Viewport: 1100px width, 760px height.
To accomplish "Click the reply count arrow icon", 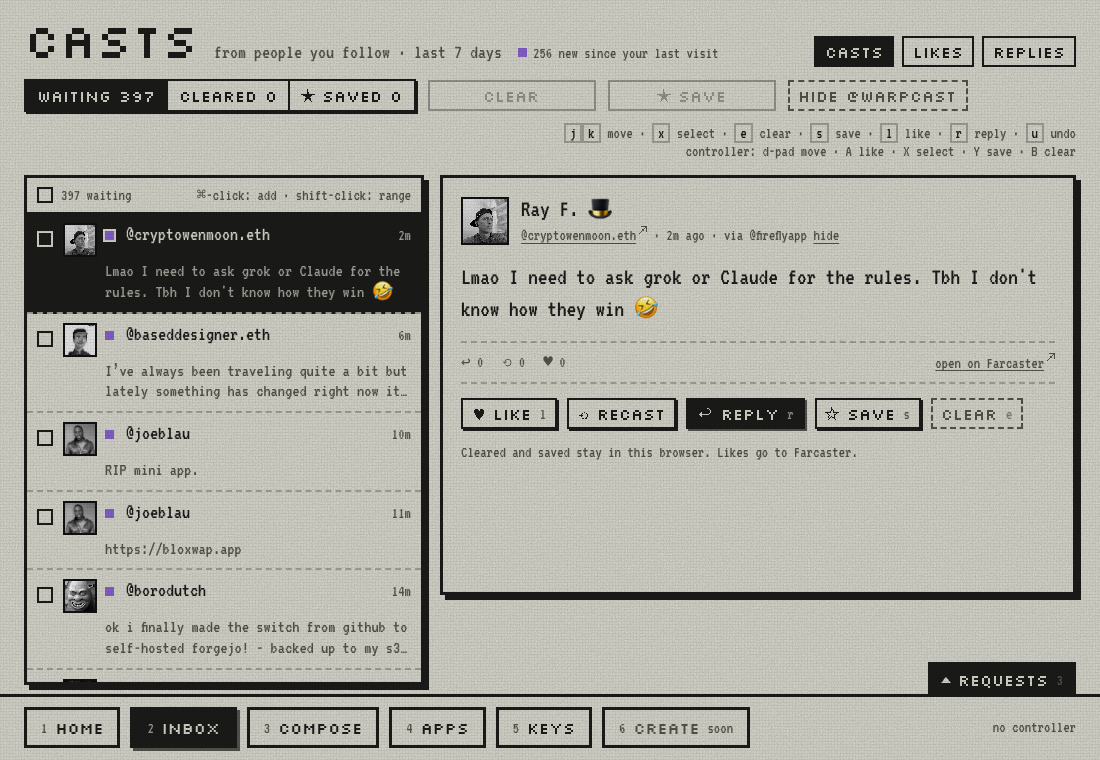I will [x=466, y=362].
